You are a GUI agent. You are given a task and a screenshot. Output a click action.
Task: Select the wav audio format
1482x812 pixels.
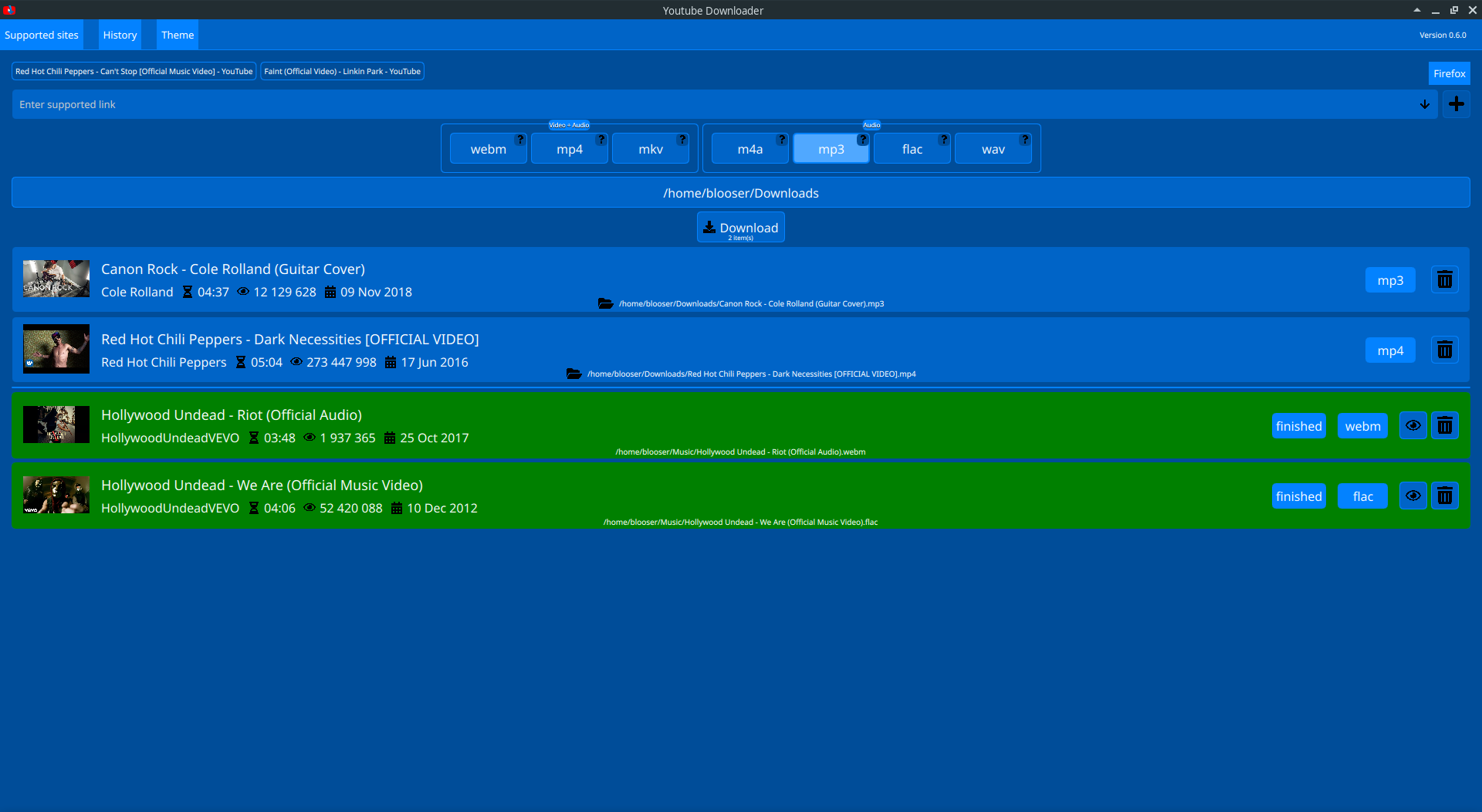(993, 149)
